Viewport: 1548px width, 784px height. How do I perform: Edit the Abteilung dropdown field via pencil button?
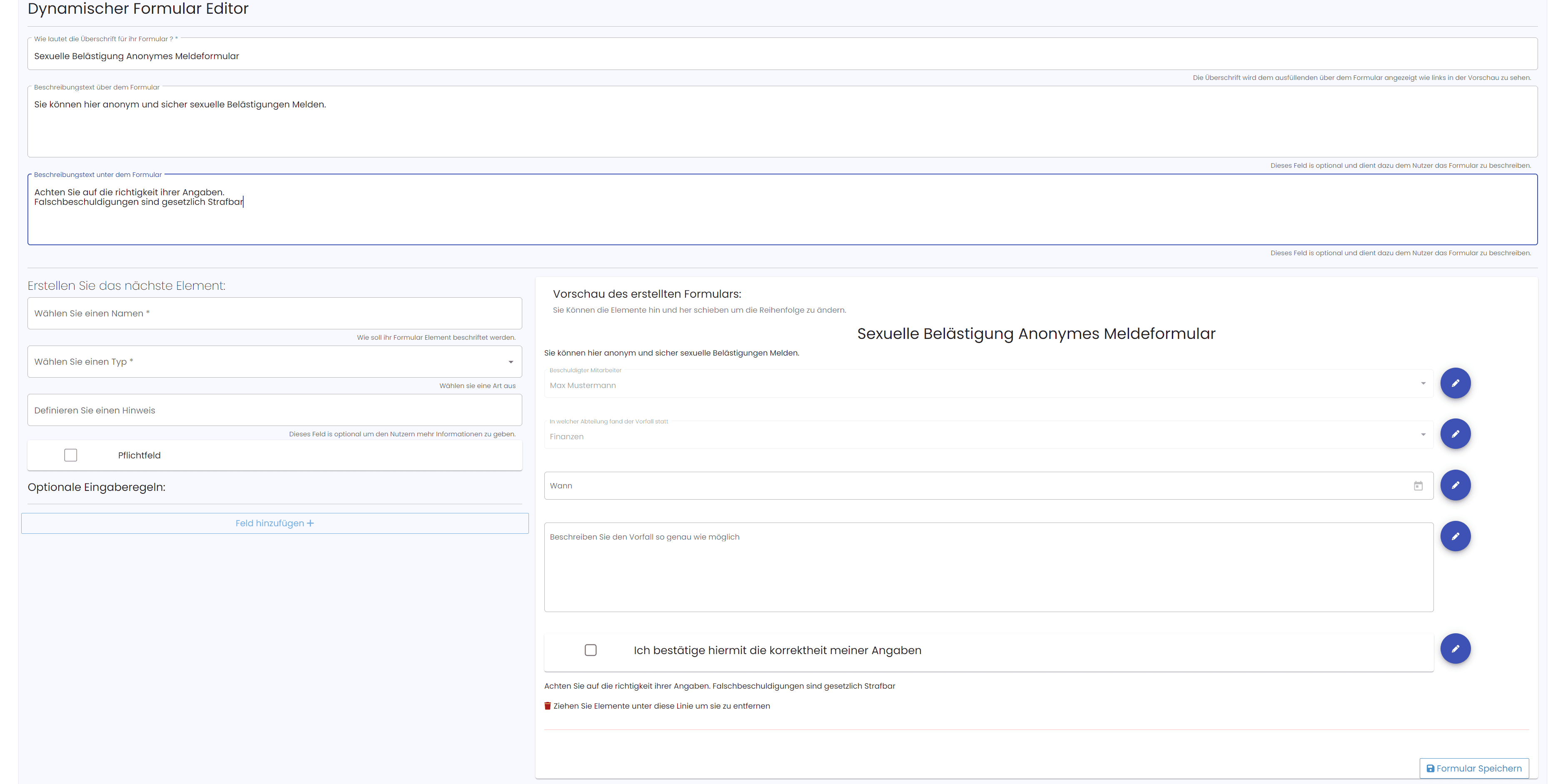pos(1455,434)
